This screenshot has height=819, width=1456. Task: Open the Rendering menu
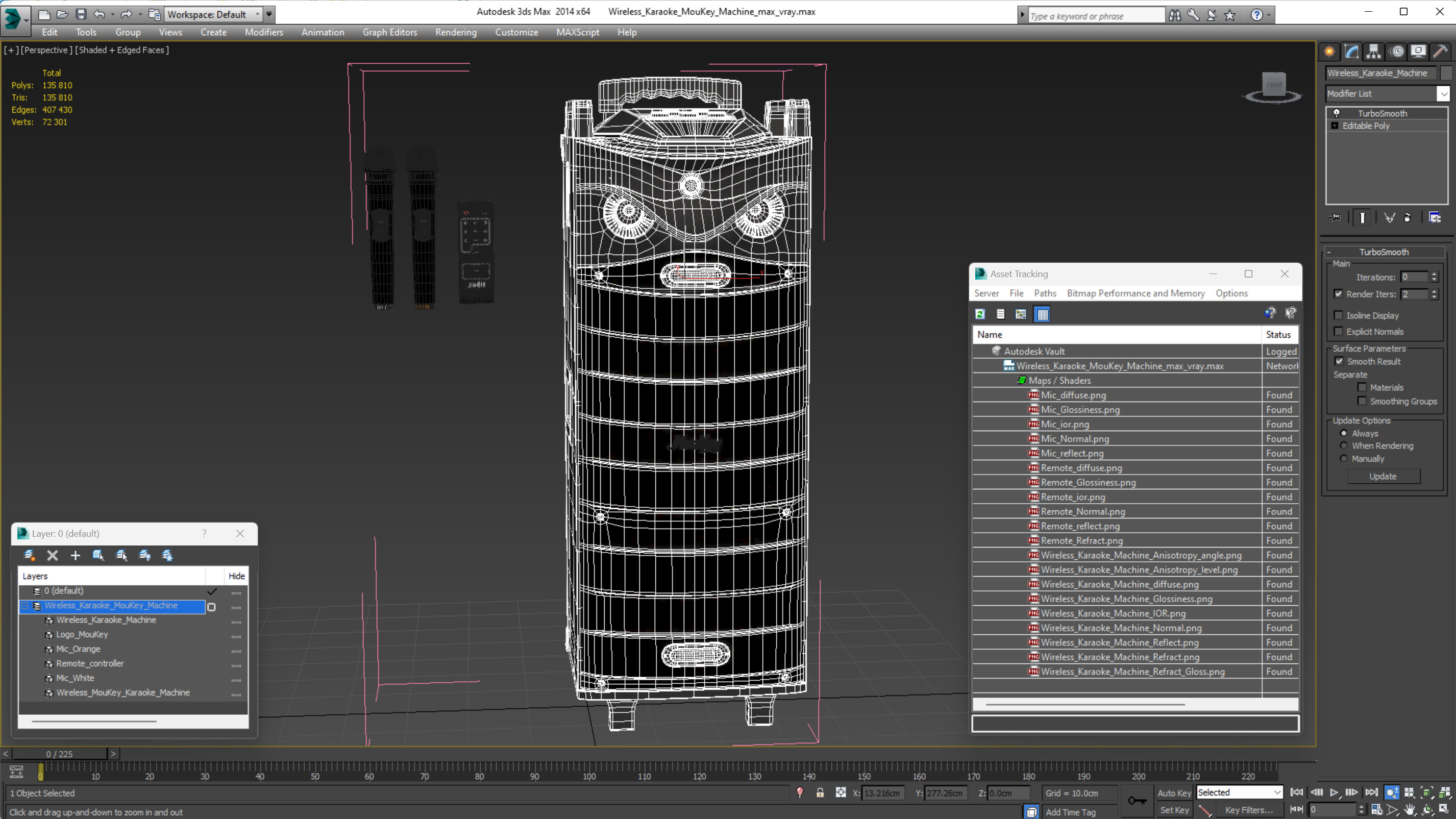[x=456, y=32]
